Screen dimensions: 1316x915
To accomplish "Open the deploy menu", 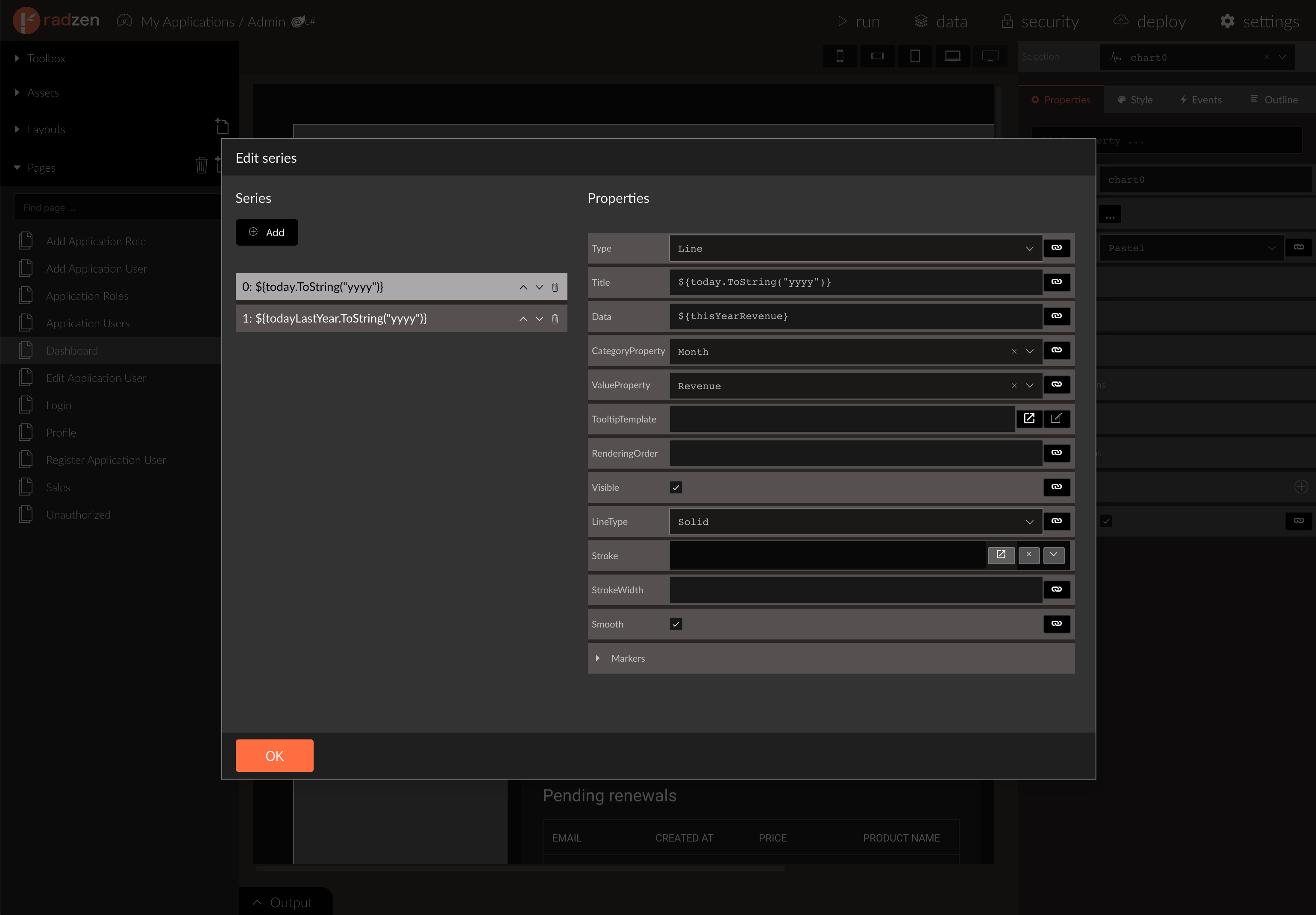I will tap(1150, 22).
